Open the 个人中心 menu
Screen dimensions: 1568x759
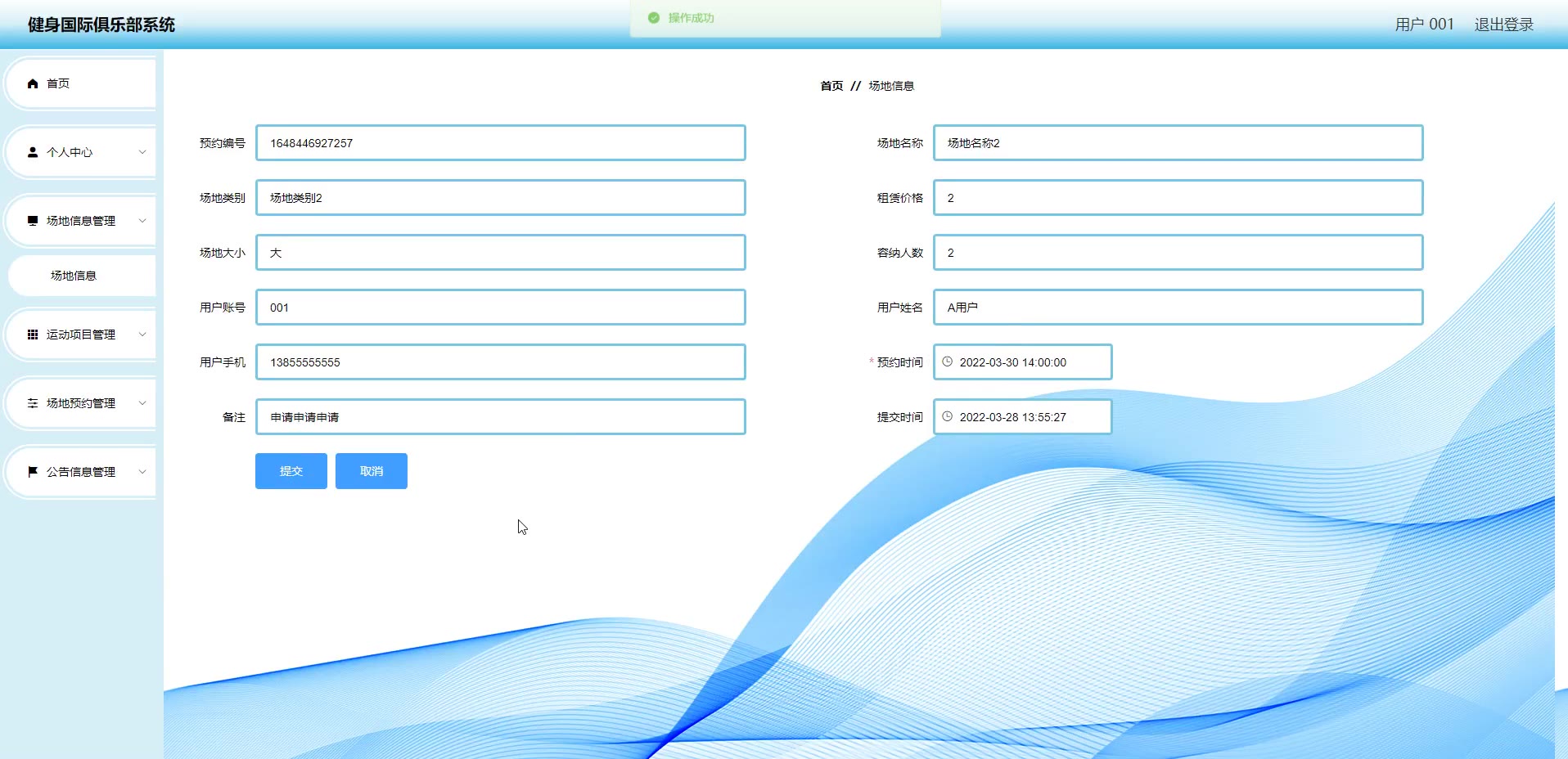tap(82, 152)
